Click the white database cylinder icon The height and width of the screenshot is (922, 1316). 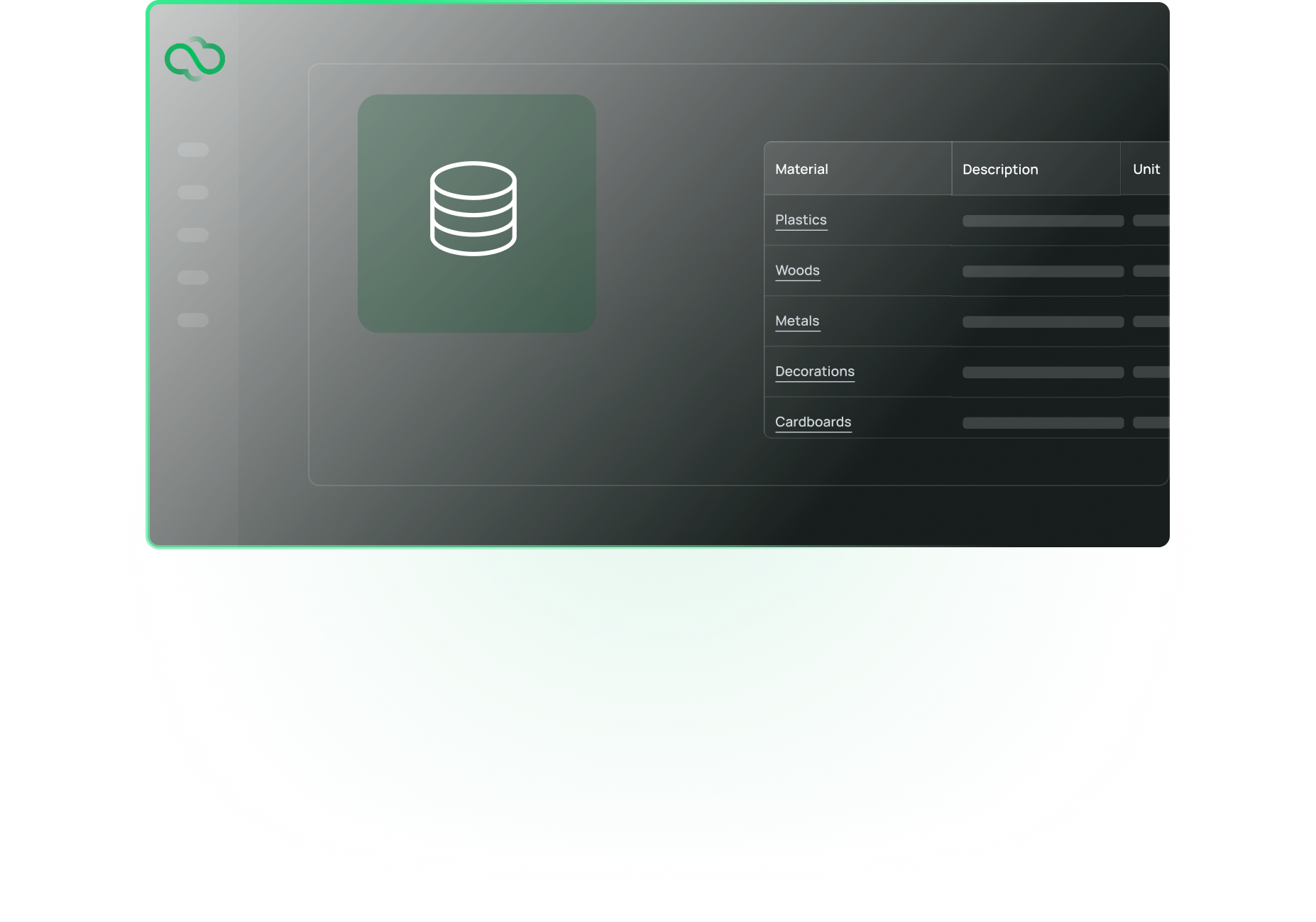point(473,209)
